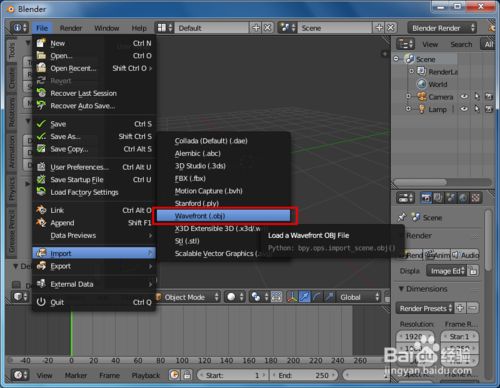Screen dimensions: 500x388
Task: Select Wavefront (.obj) import option
Action: click(x=223, y=216)
